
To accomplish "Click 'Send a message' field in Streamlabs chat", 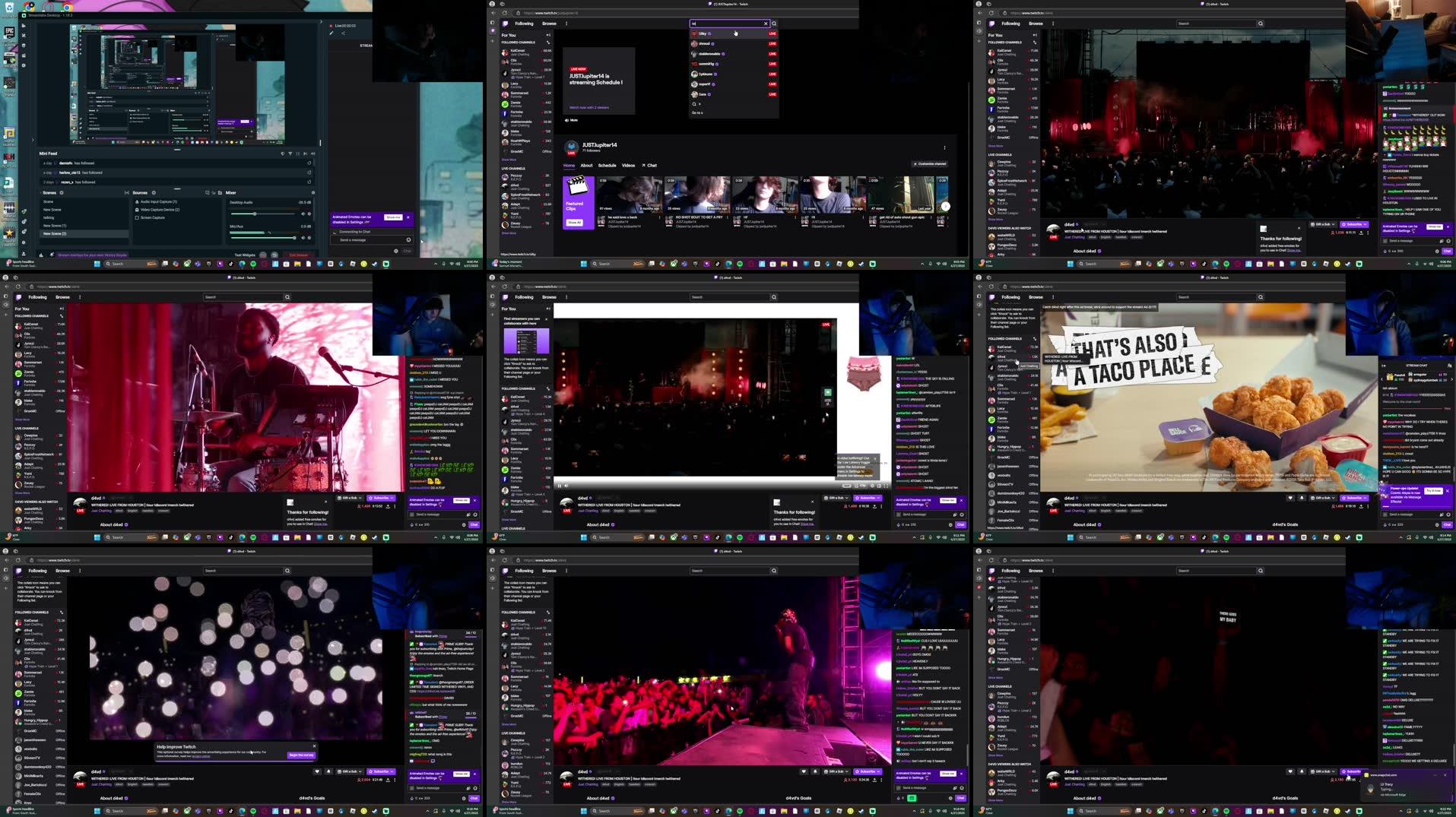I will pyautogui.click(x=371, y=240).
